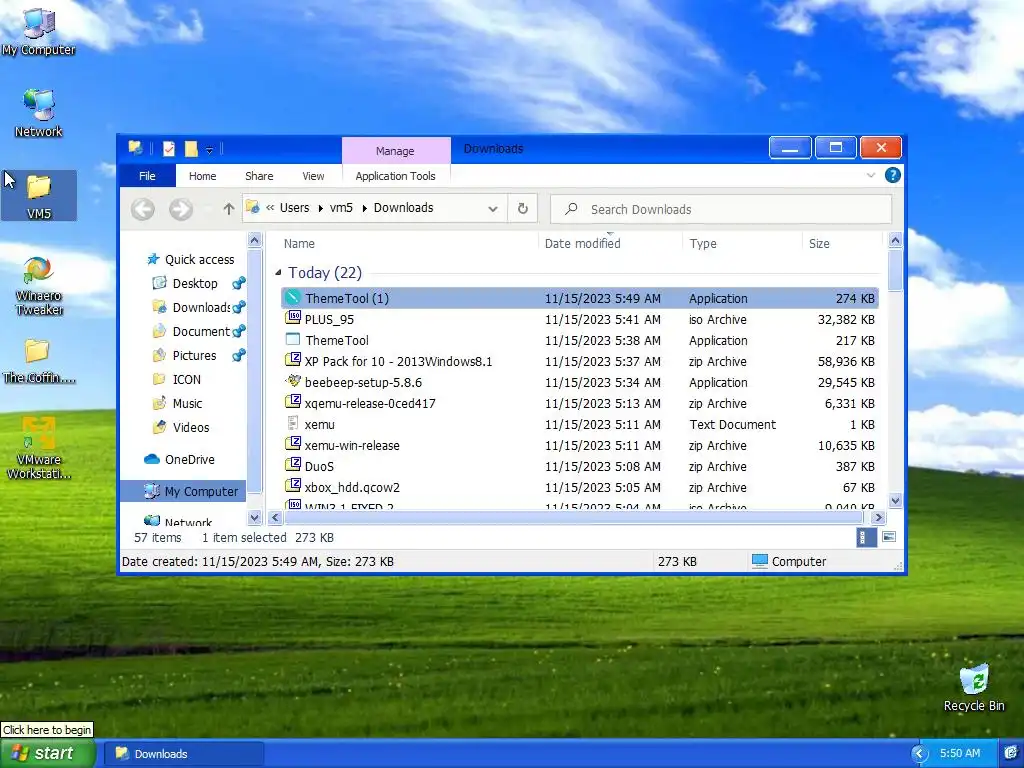Select beebeep-setup-5.8.6 installer
The image size is (1024, 768).
580,382
